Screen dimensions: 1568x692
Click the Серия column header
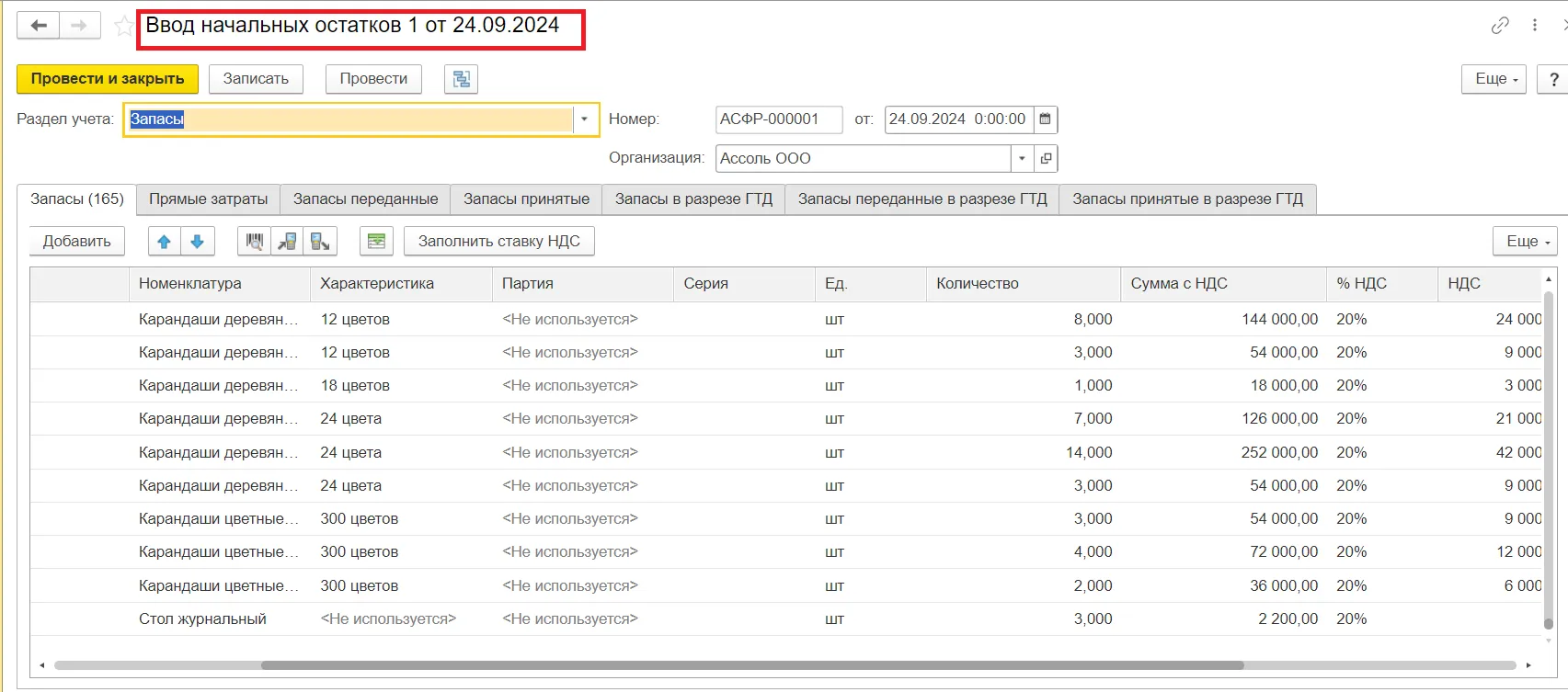click(x=745, y=284)
